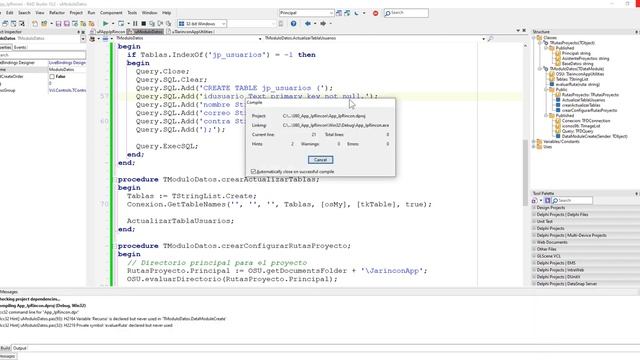Click the Run Until Return icon

168,24
